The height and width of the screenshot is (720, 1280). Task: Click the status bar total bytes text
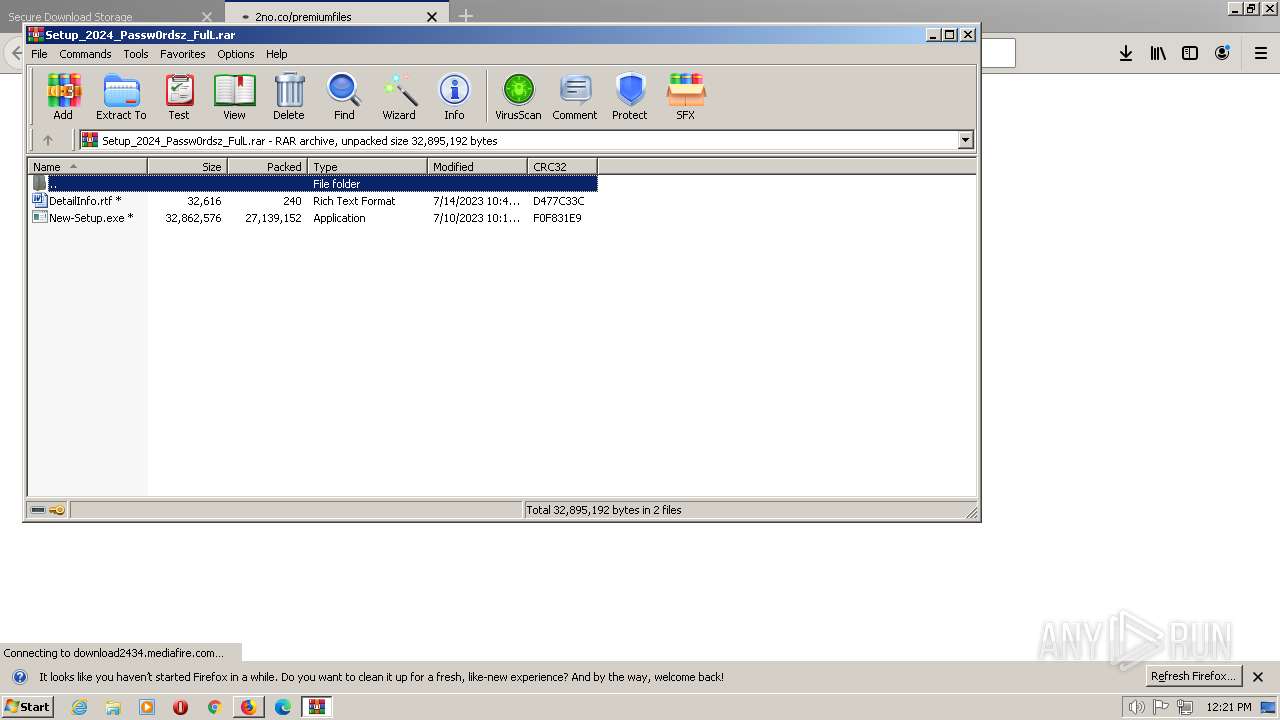[x=604, y=510]
